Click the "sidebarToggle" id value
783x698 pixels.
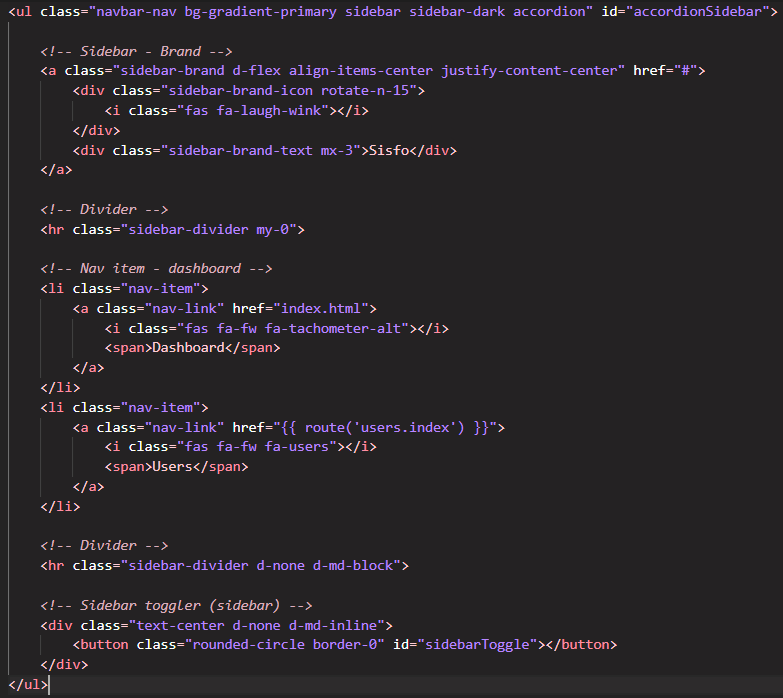coord(477,645)
